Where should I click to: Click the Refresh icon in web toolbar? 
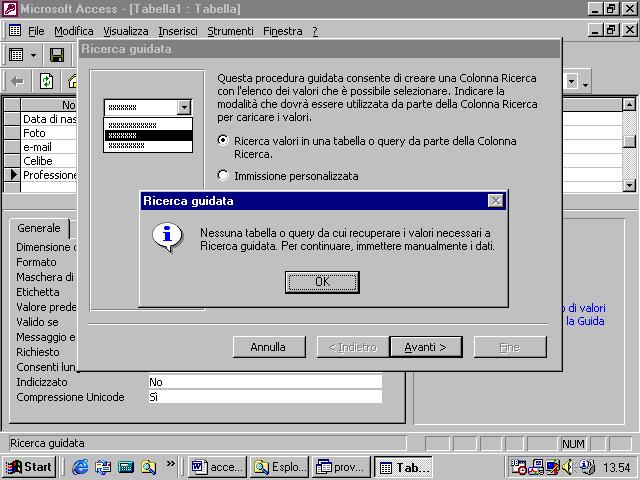46,81
